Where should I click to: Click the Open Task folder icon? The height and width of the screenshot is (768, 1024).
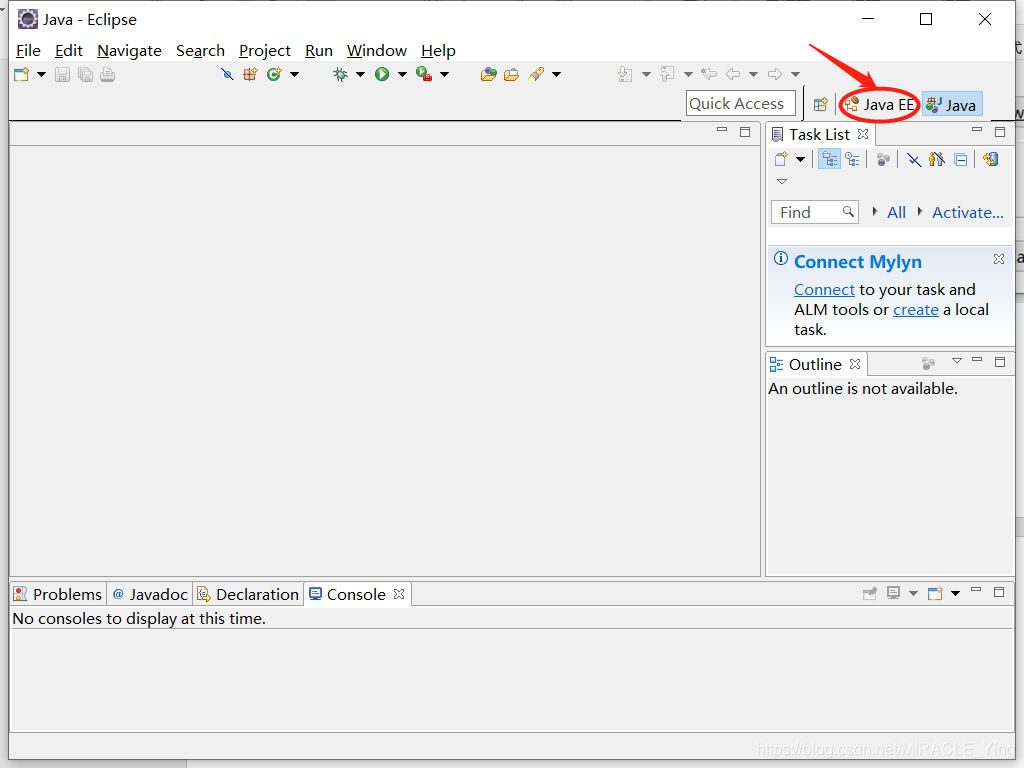(511, 74)
